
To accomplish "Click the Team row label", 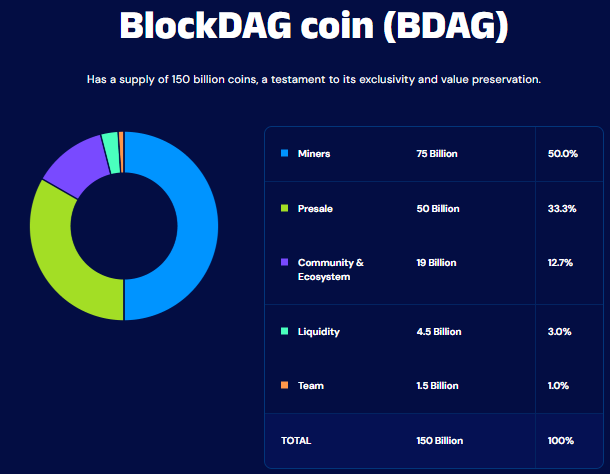I will point(310,386).
